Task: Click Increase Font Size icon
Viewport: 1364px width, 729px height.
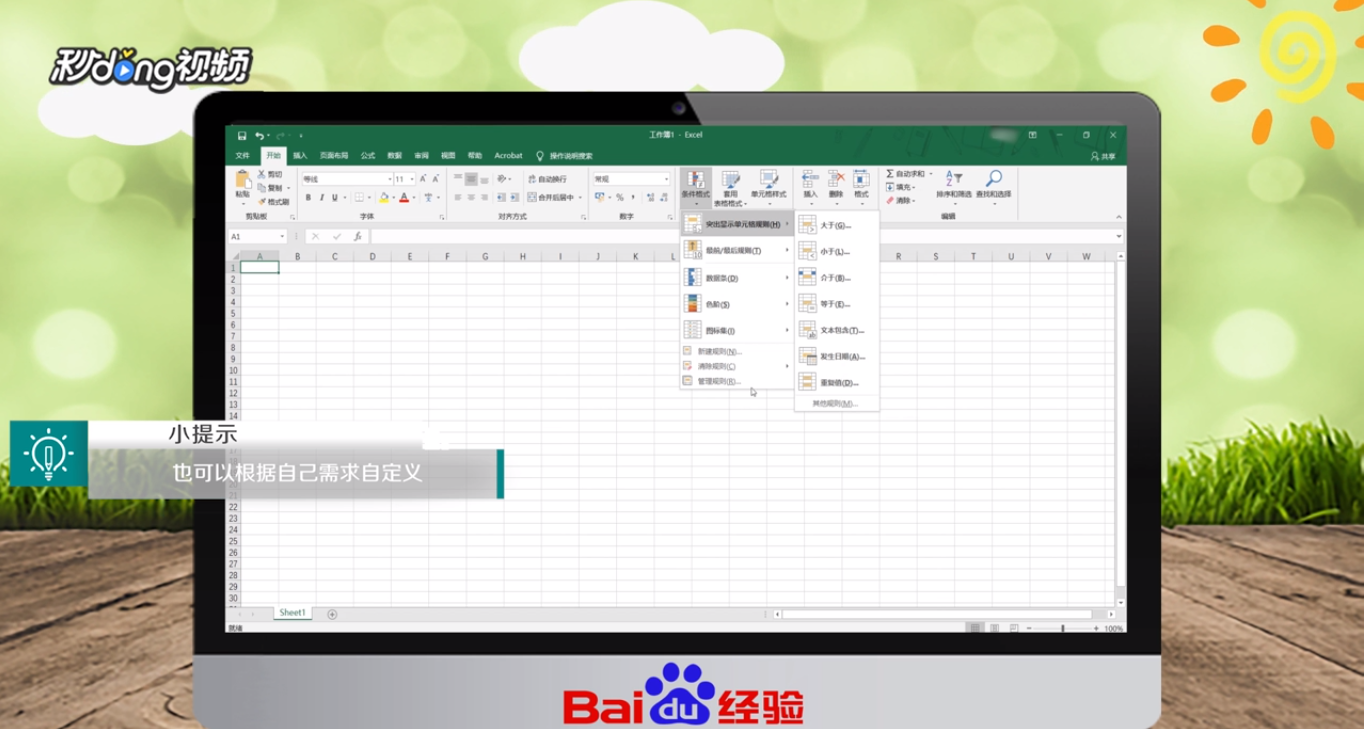Action: click(423, 179)
